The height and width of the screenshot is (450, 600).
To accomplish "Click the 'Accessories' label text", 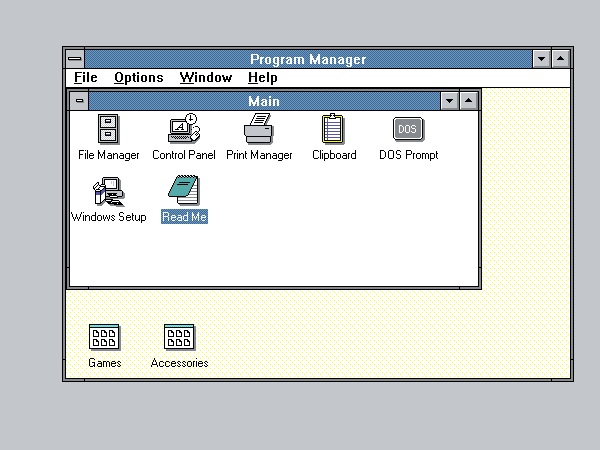I will click(179, 363).
